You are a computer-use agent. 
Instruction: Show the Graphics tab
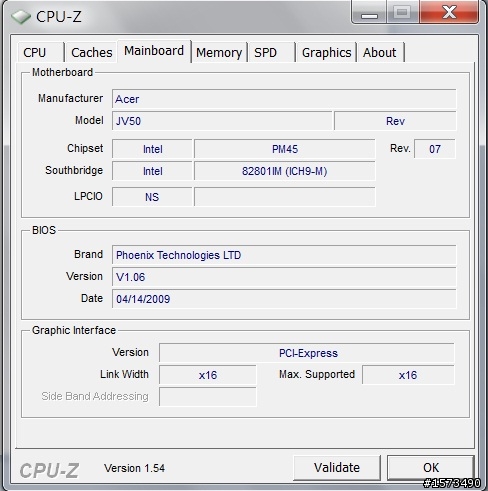(x=326, y=52)
